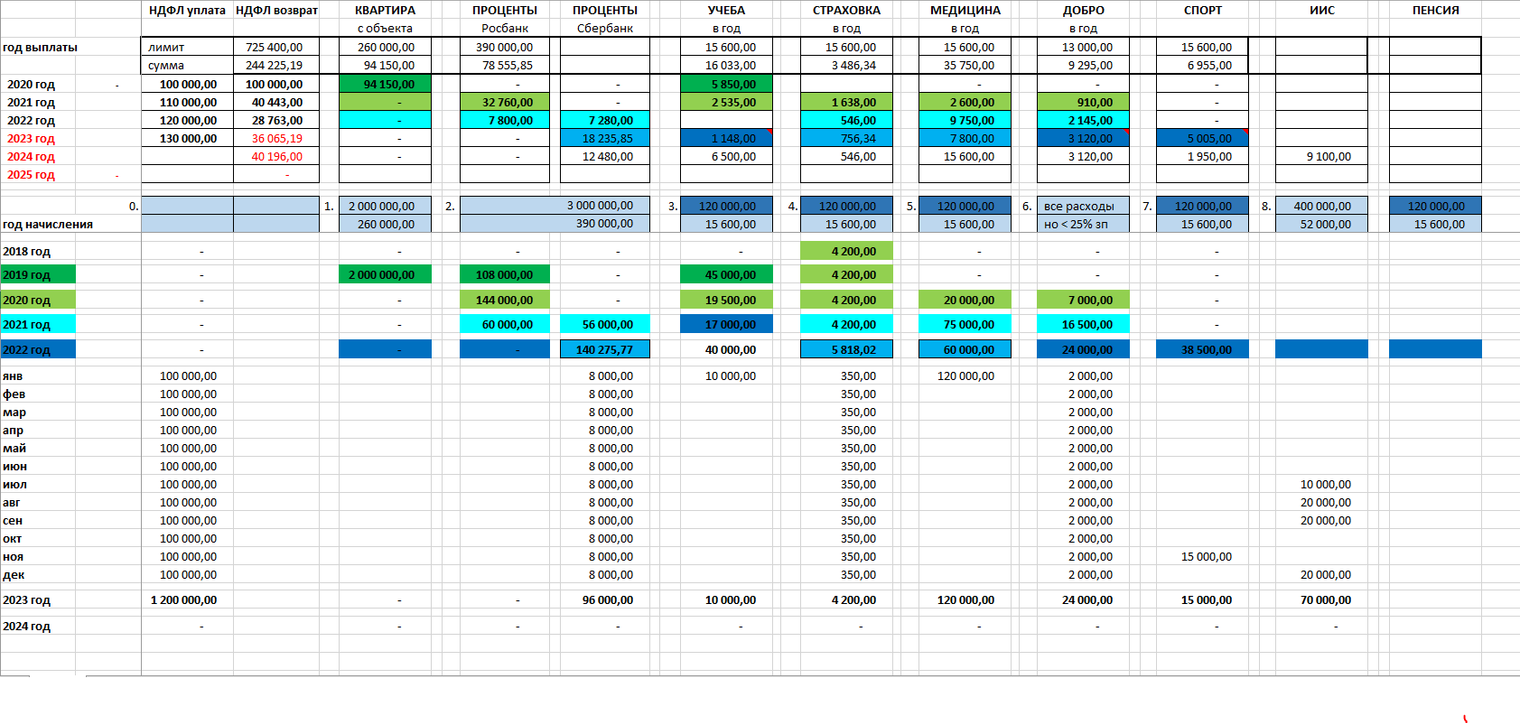Select the НДФЛ уплата column header
This screenshot has height=723, width=1520.
[187, 10]
